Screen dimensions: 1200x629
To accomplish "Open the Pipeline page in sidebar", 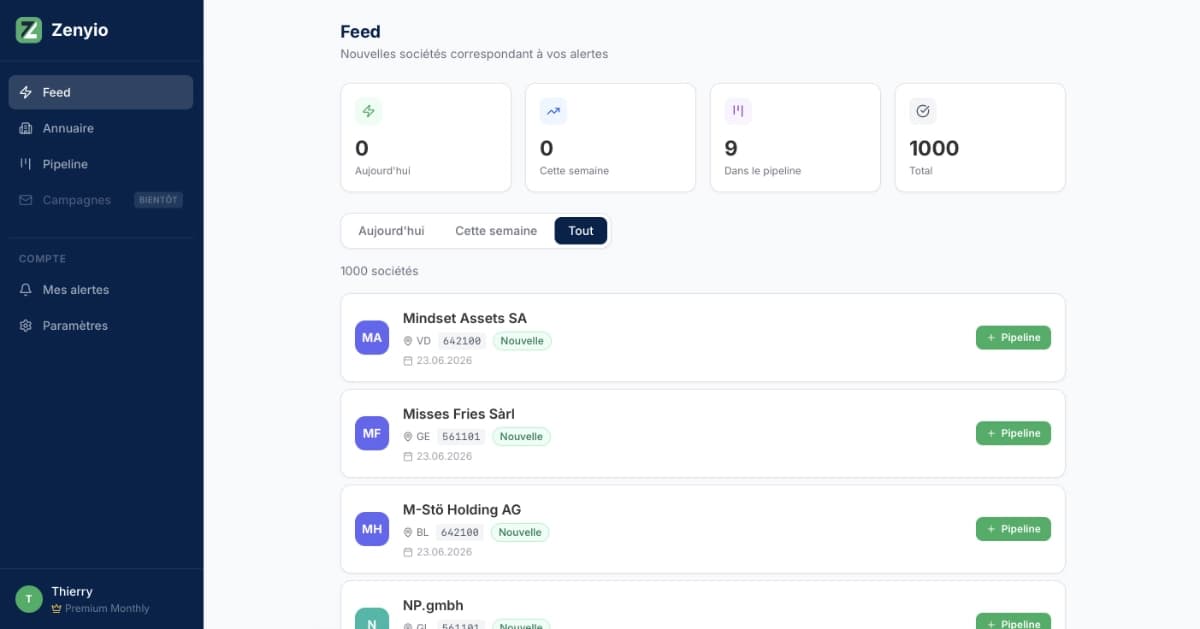I will [101, 164].
